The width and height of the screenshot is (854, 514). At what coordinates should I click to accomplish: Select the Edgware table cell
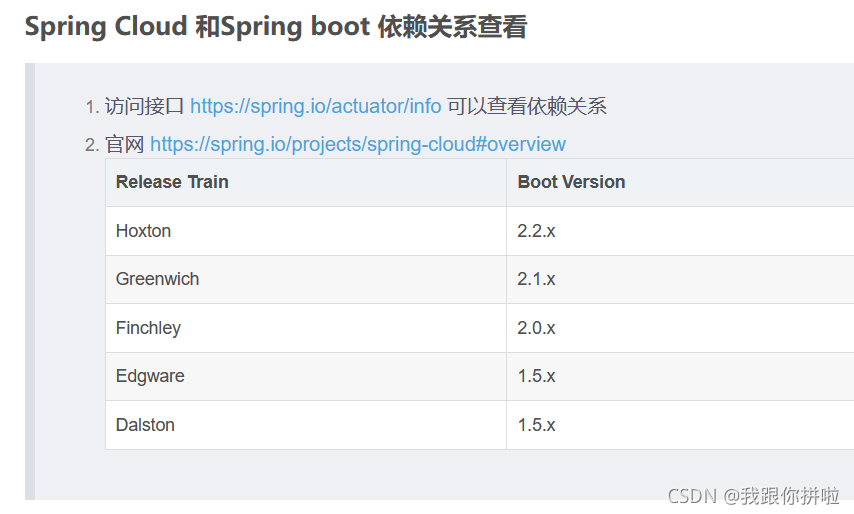coord(306,376)
